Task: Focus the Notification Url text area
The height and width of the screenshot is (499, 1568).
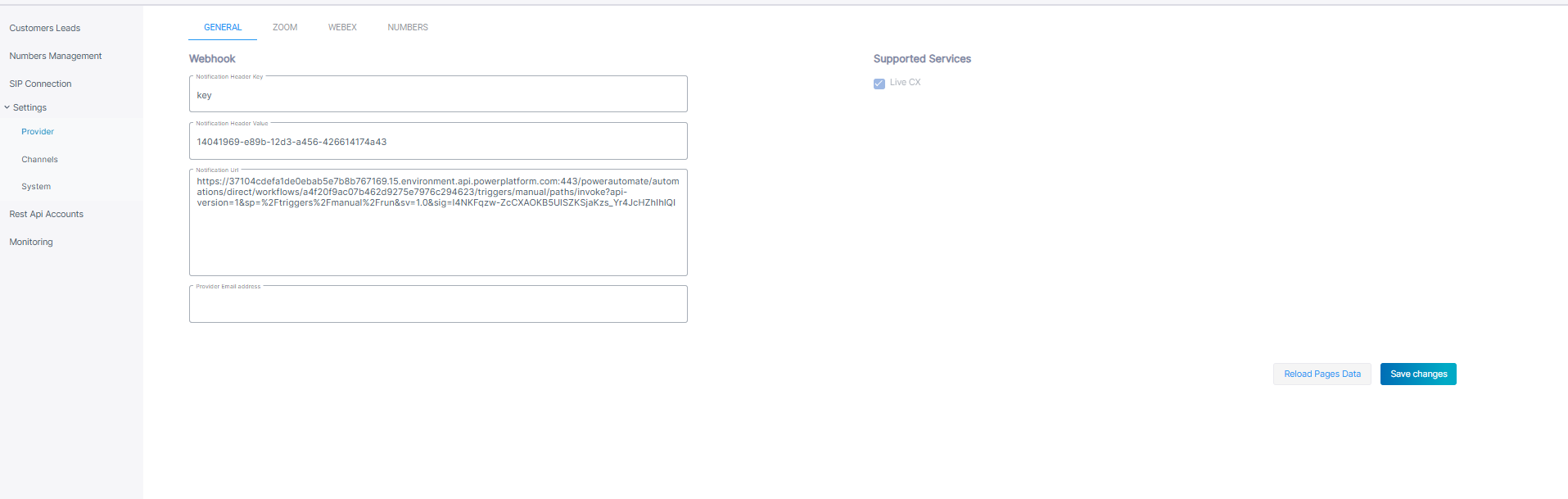Action: click(x=438, y=223)
